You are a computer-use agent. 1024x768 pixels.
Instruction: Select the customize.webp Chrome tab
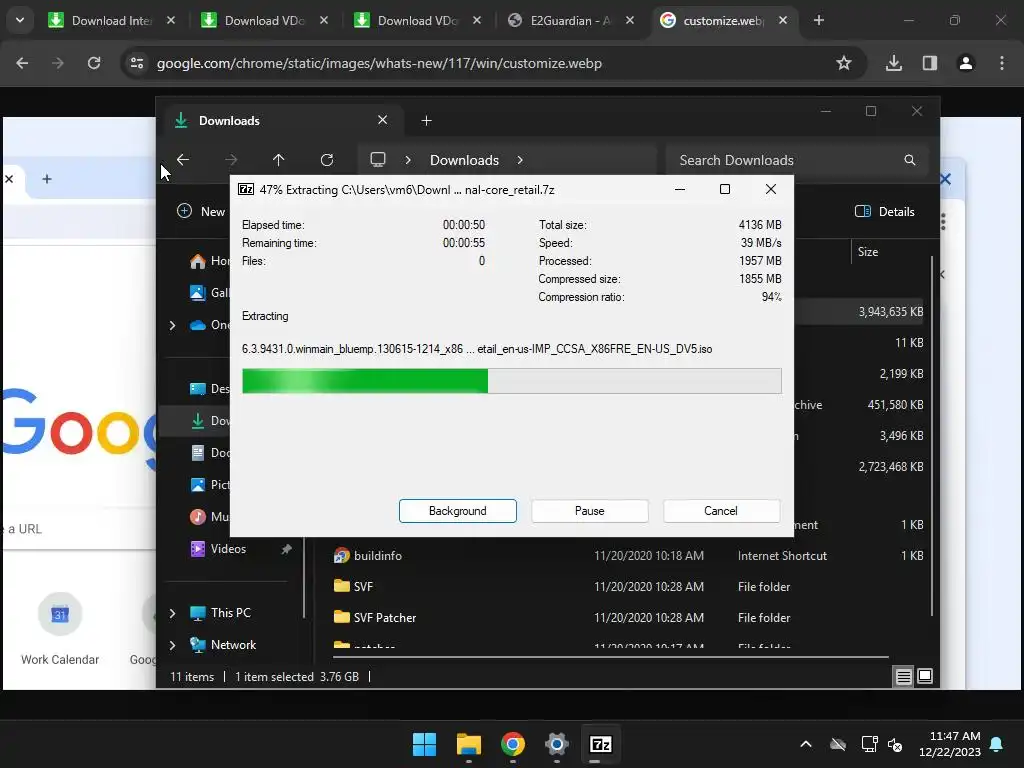click(724, 20)
